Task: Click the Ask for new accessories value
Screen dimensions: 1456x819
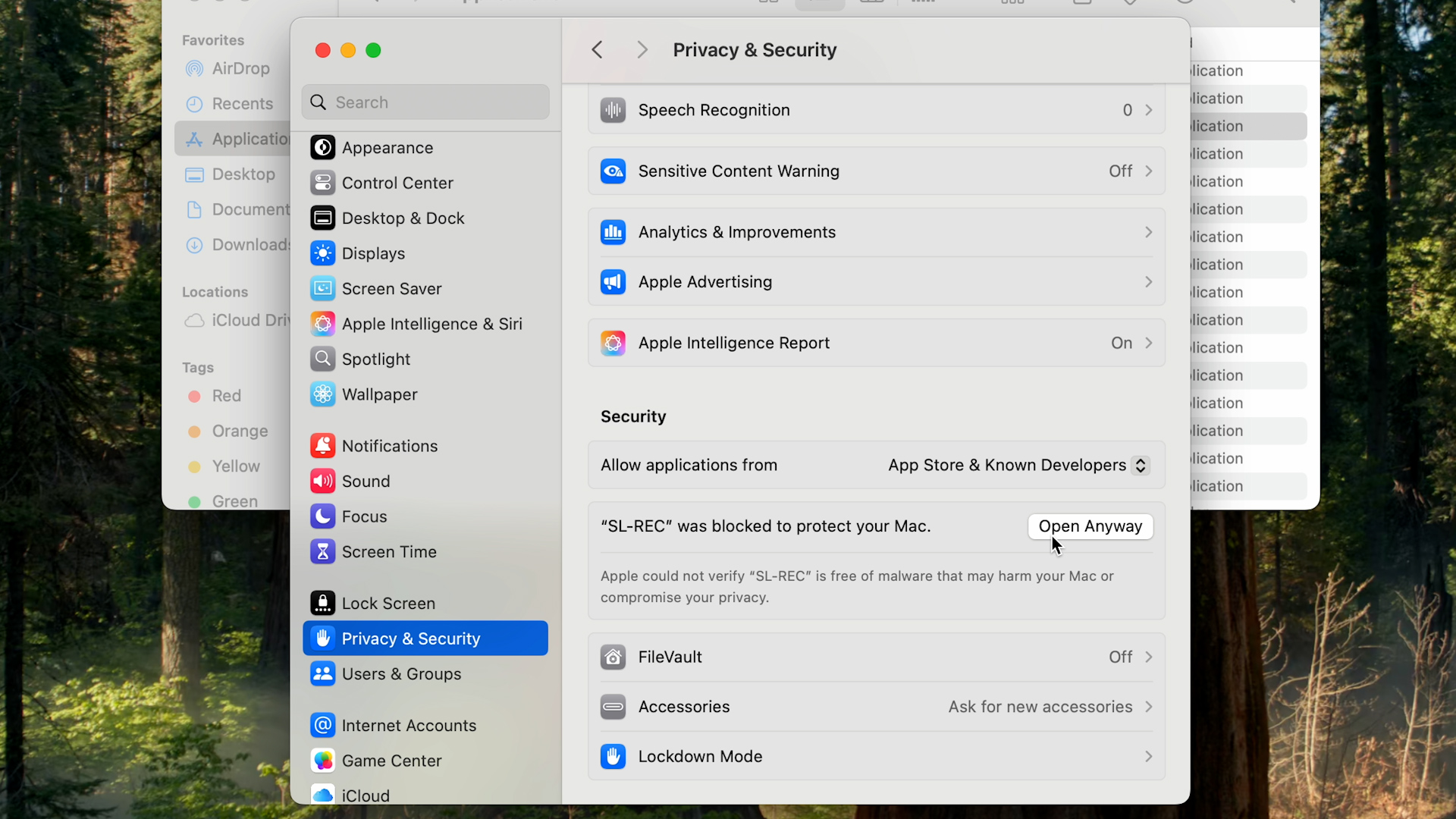Action: [1040, 707]
